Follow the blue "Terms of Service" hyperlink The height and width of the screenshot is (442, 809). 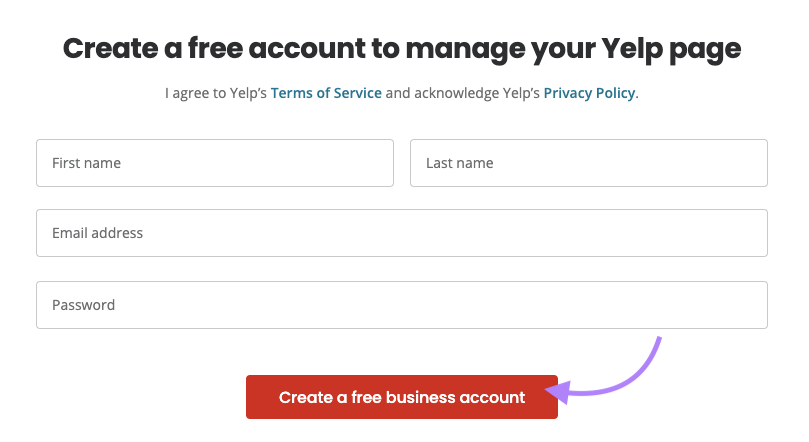pyautogui.click(x=326, y=93)
